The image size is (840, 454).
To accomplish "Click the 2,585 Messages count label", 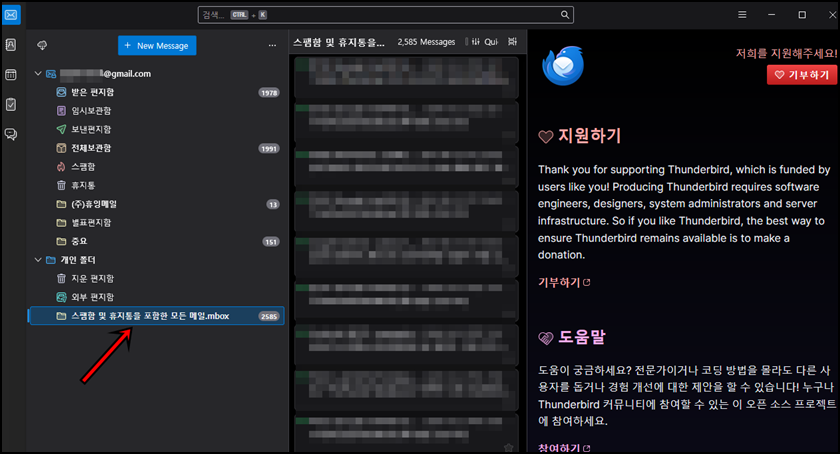I will tap(426, 42).
